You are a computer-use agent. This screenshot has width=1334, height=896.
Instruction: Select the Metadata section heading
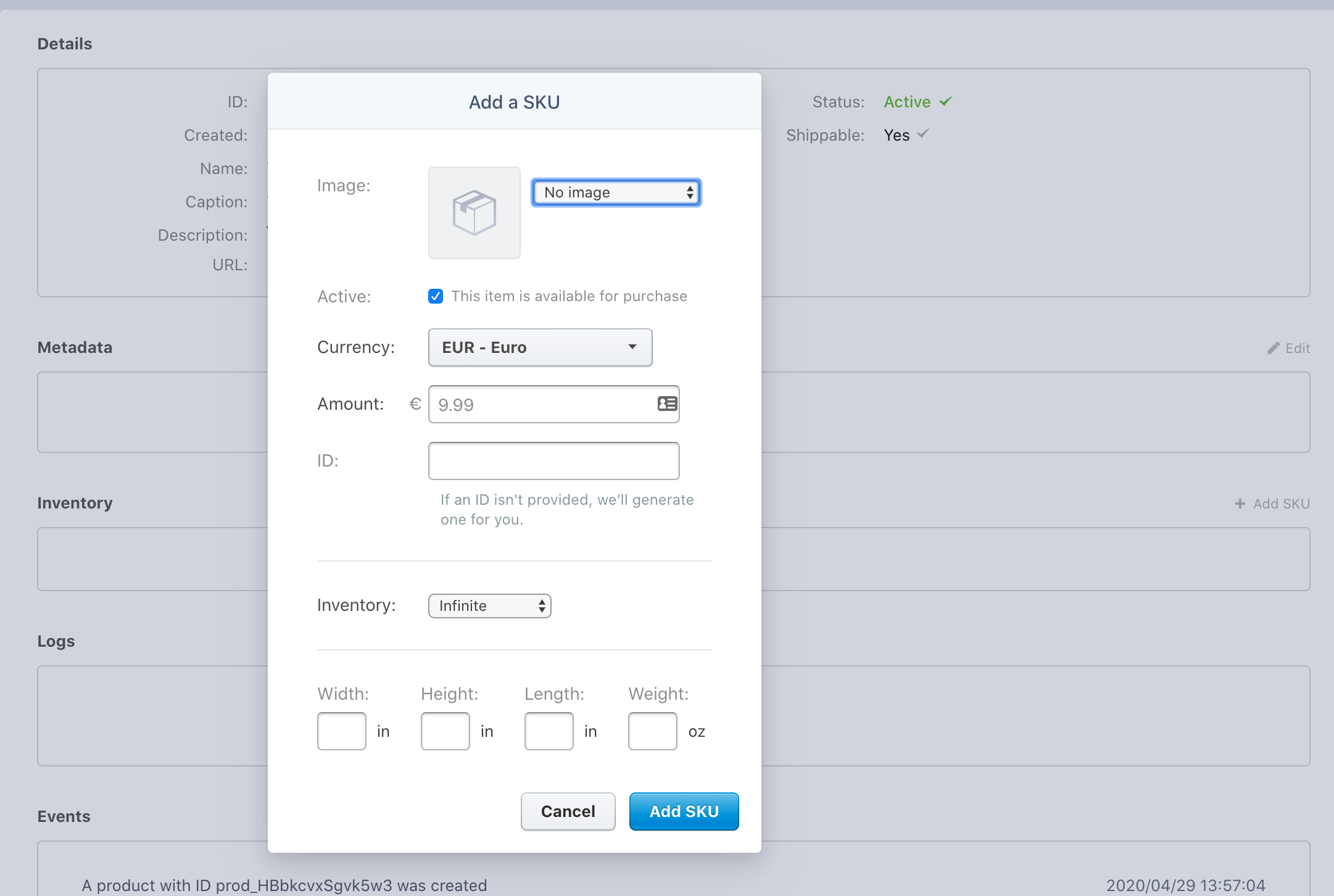[x=75, y=347]
